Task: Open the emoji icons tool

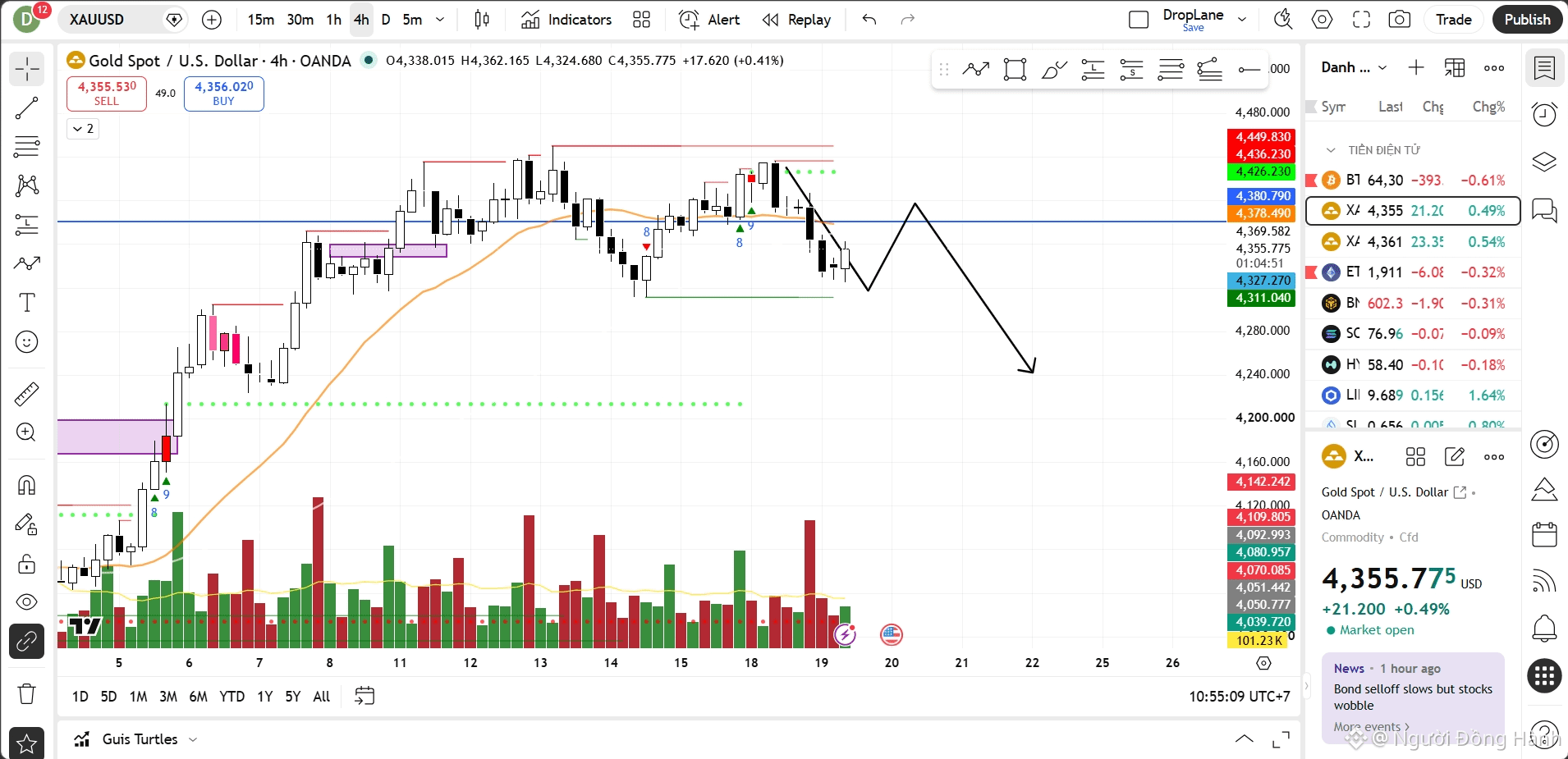Action: tap(27, 342)
